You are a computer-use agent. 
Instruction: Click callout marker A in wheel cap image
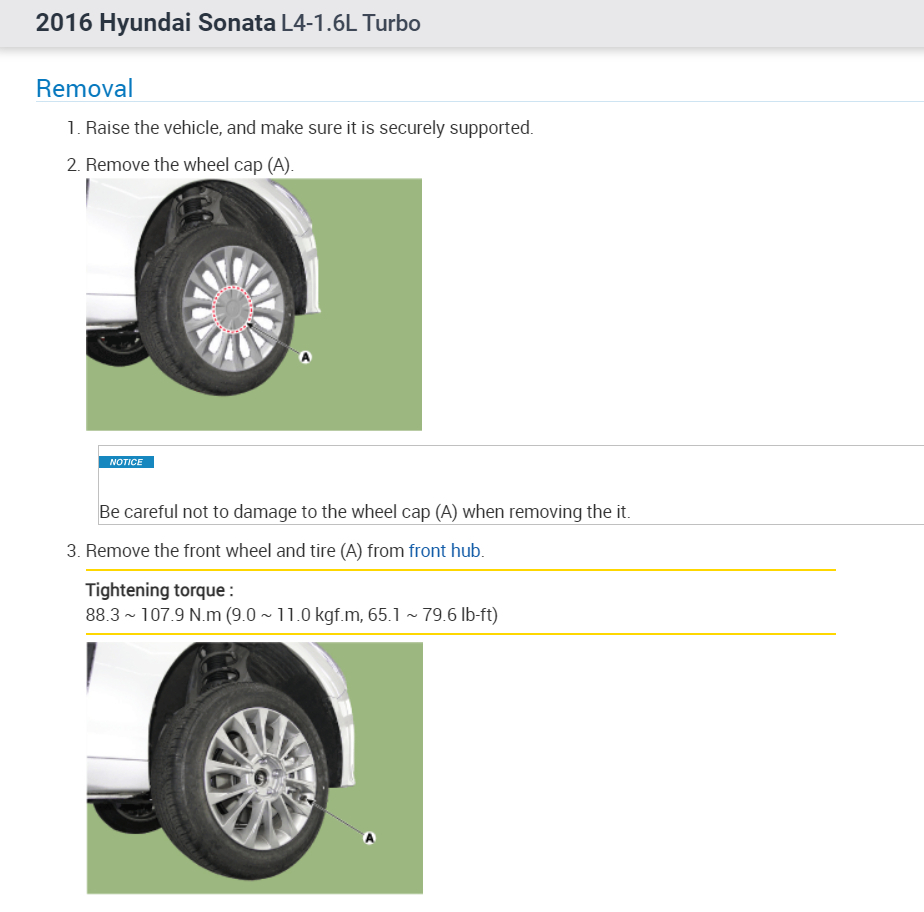pos(306,357)
